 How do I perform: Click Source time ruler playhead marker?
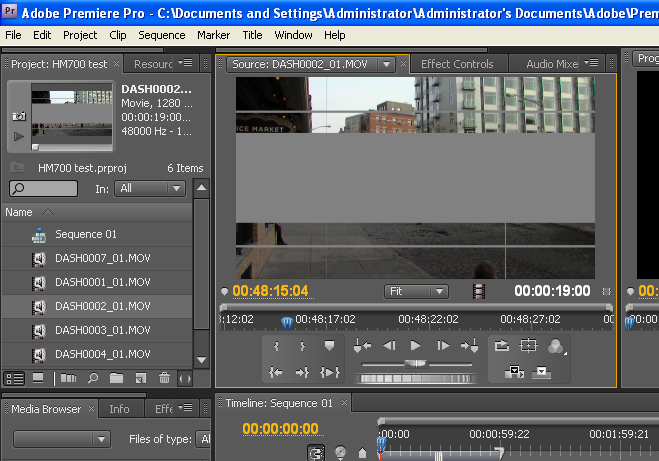[x=287, y=323]
